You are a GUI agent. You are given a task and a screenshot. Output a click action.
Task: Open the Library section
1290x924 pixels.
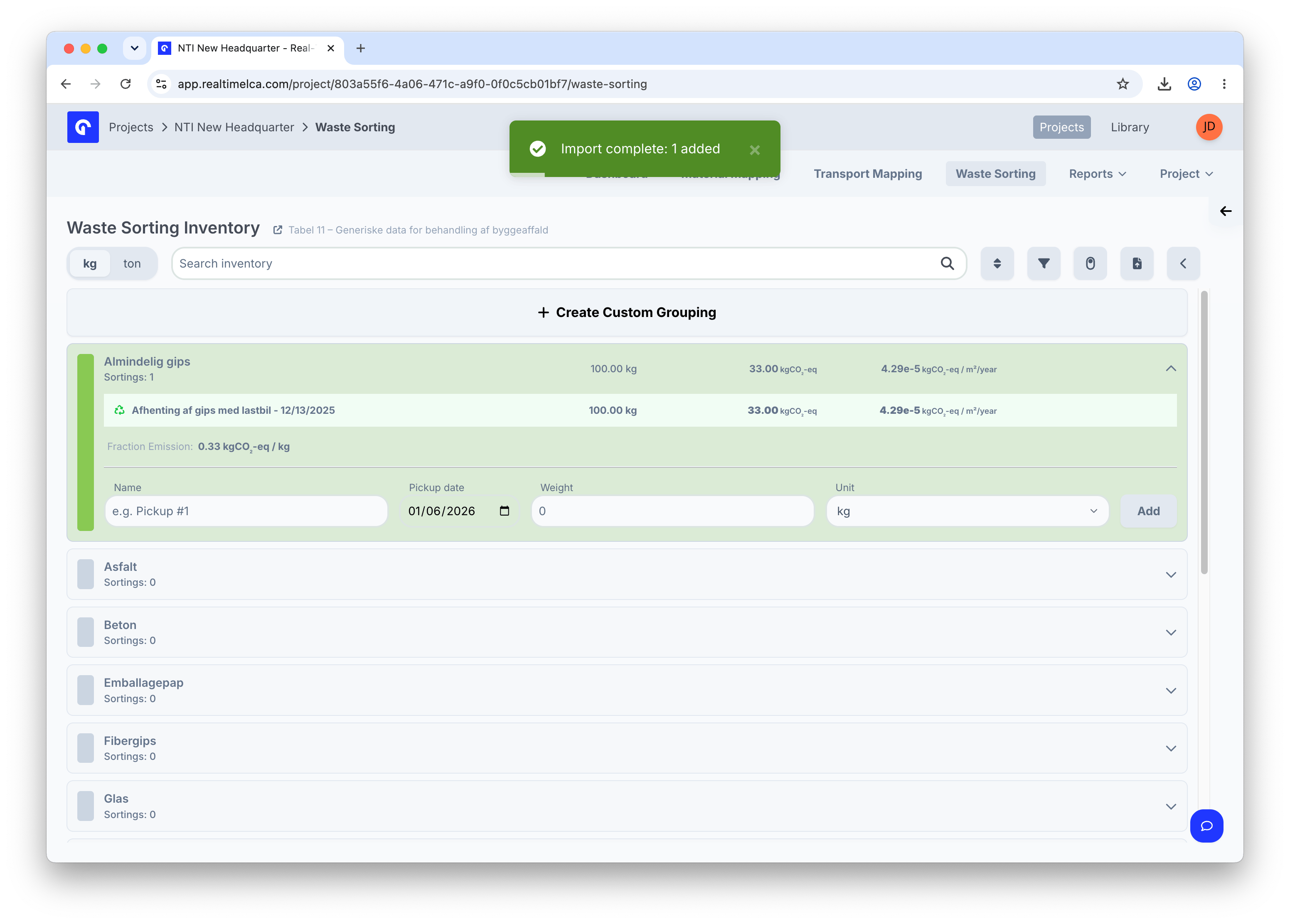pos(1130,127)
